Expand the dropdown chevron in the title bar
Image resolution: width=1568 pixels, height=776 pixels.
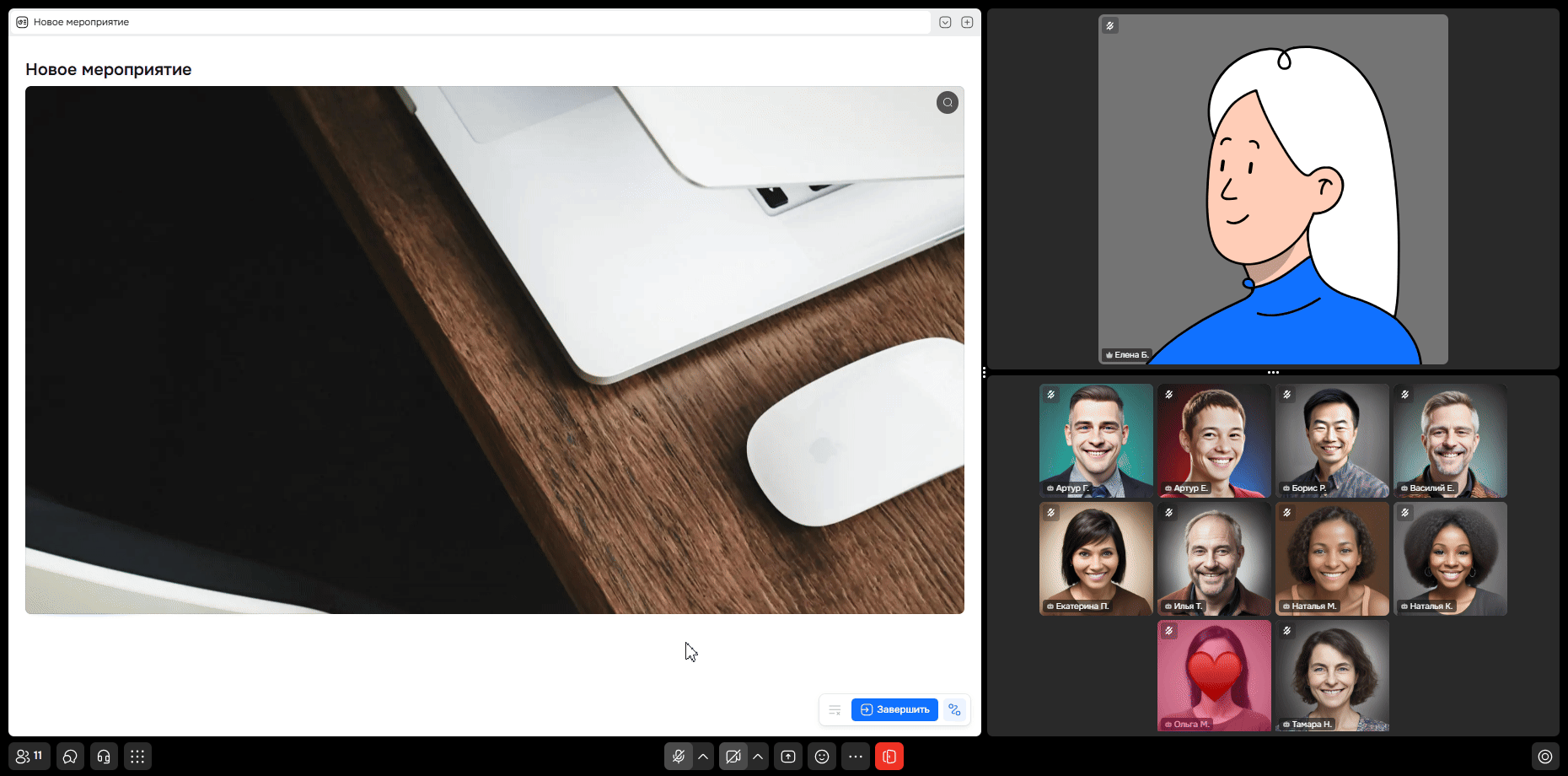coord(945,23)
